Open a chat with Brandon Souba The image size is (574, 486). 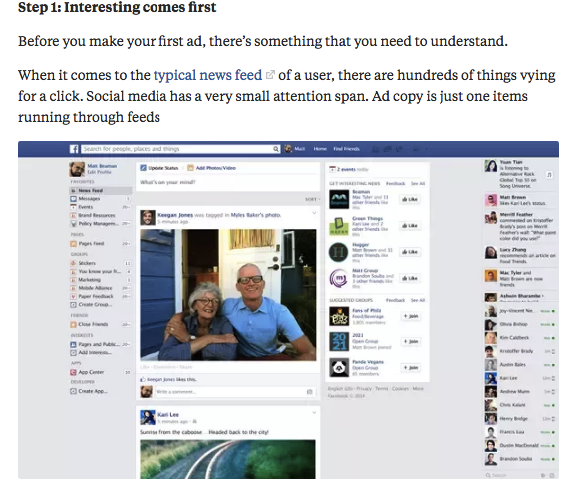(520, 459)
